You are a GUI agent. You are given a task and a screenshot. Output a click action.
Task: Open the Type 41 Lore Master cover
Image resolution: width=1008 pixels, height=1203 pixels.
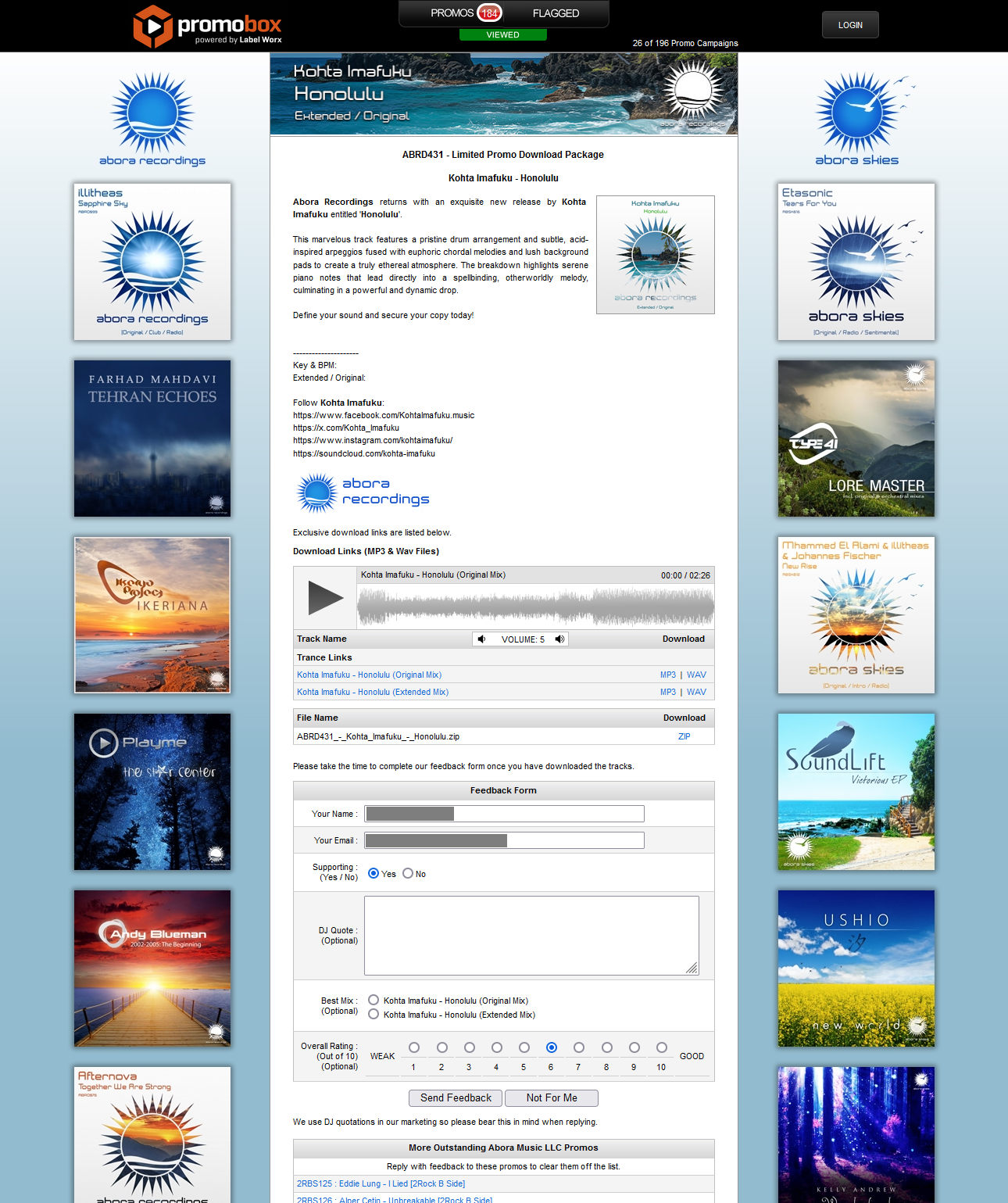point(856,439)
